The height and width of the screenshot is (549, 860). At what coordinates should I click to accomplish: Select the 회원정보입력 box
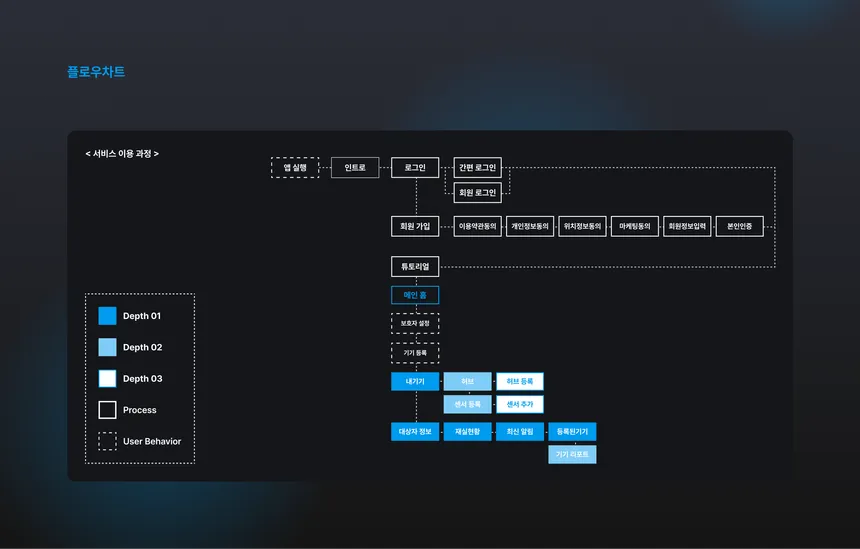click(x=687, y=226)
